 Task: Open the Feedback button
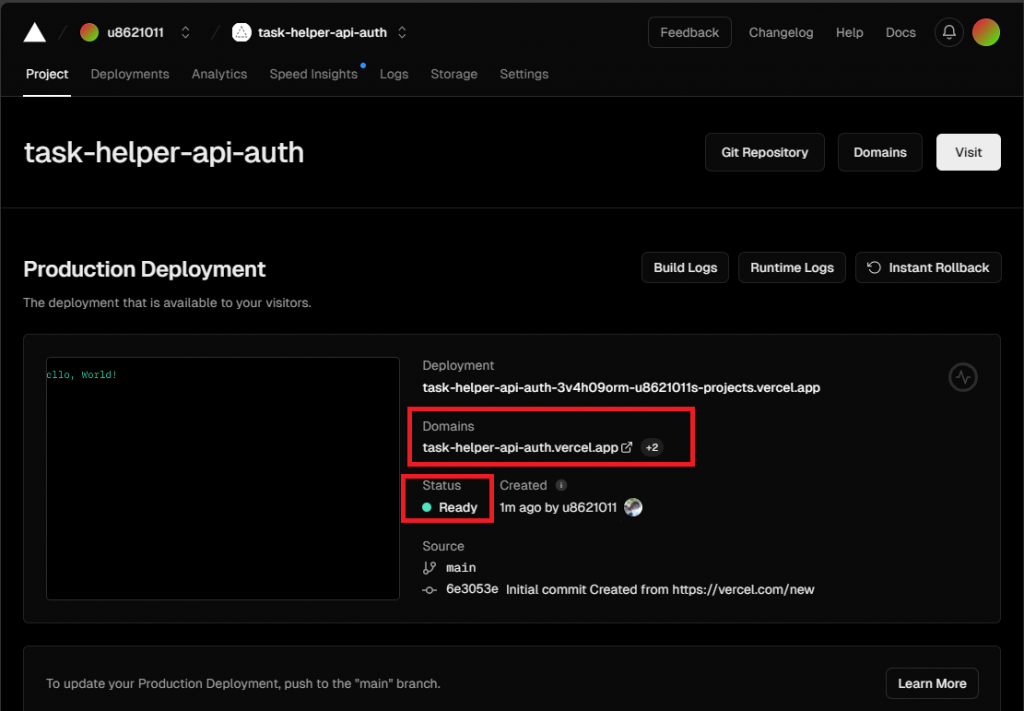coord(689,32)
